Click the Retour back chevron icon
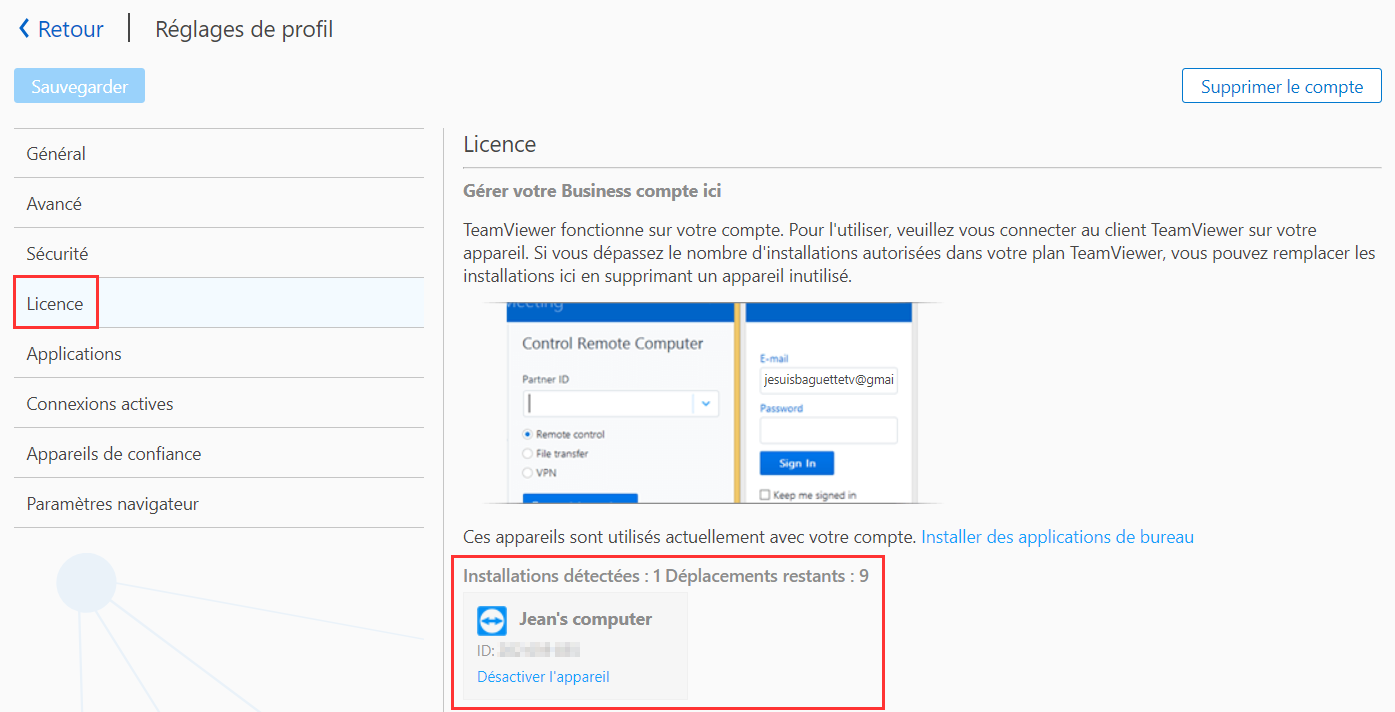This screenshot has width=1395, height=712. (24, 29)
